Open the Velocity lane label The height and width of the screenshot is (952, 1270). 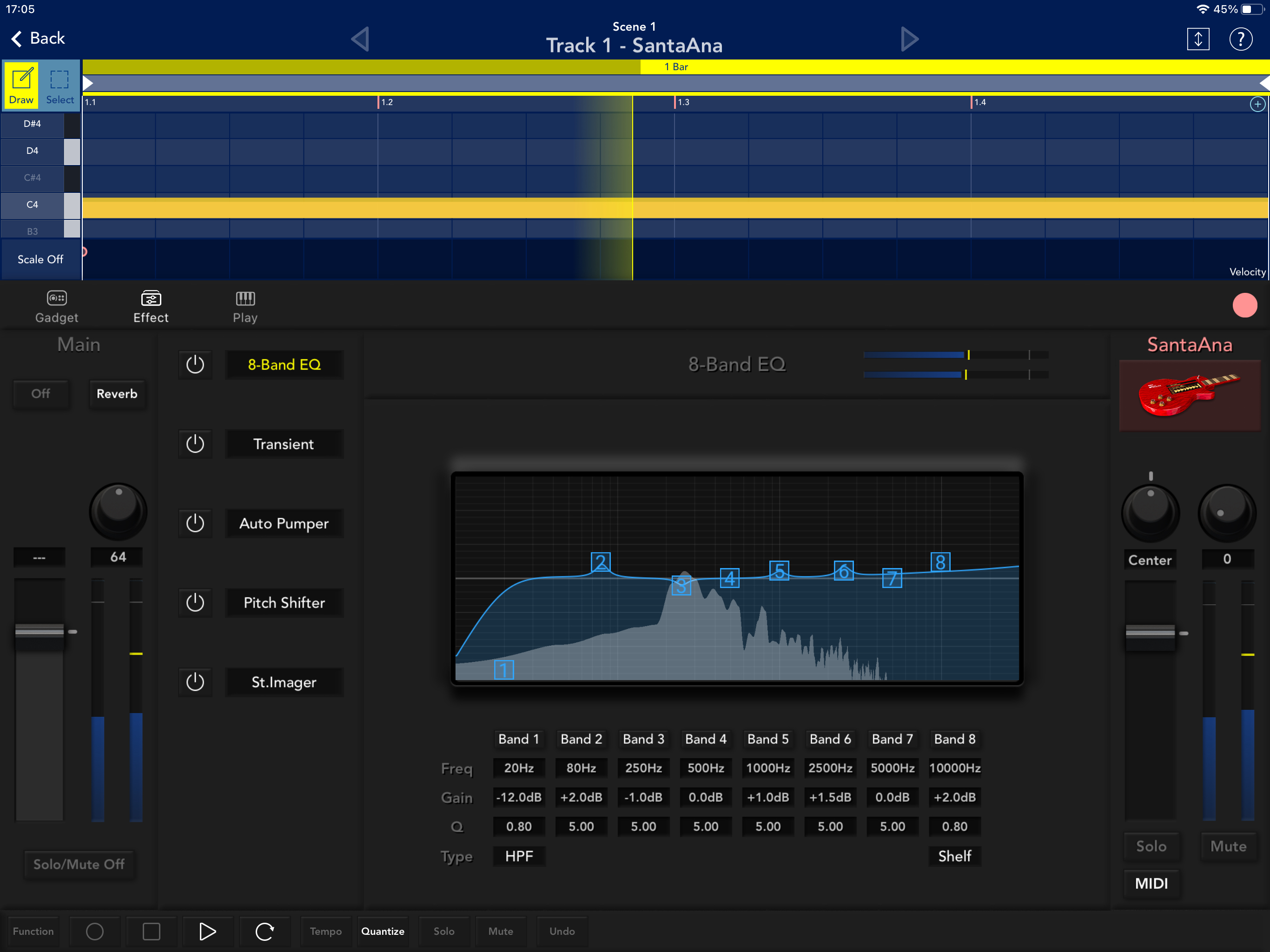(1247, 272)
